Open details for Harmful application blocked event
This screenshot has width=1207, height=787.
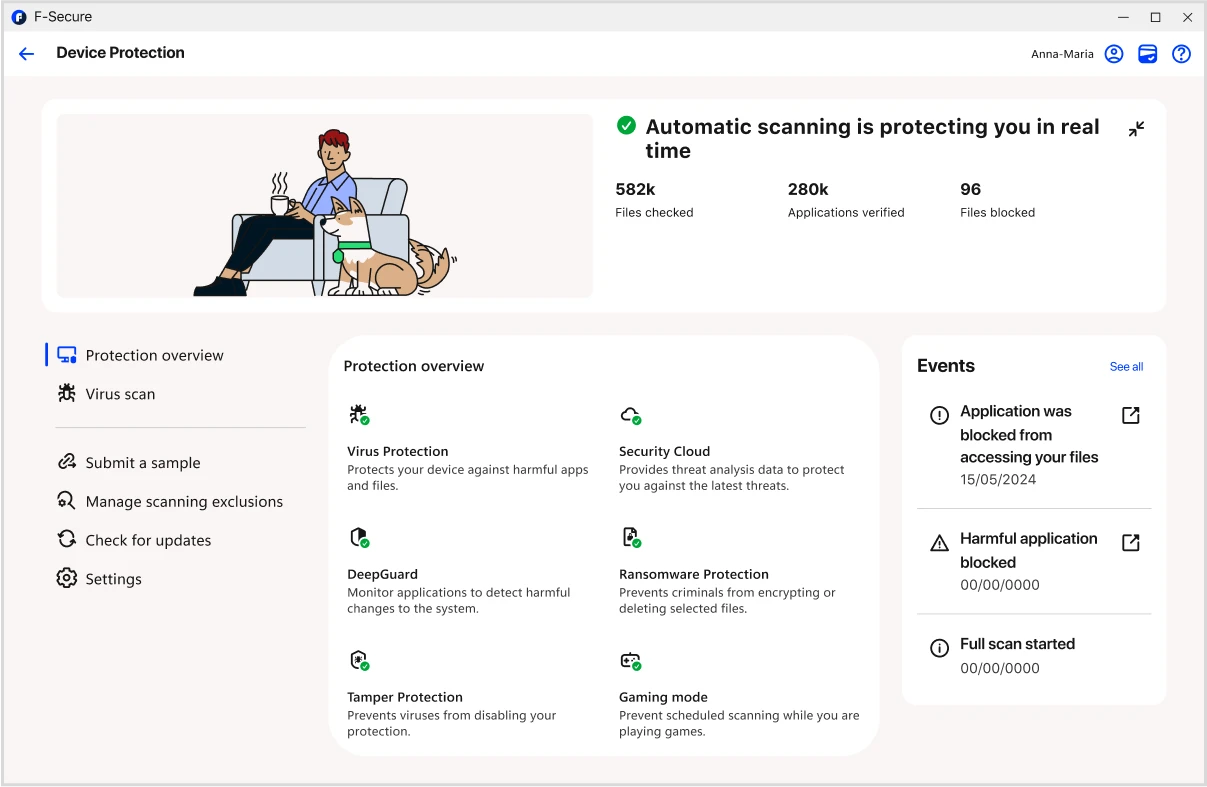click(1130, 542)
